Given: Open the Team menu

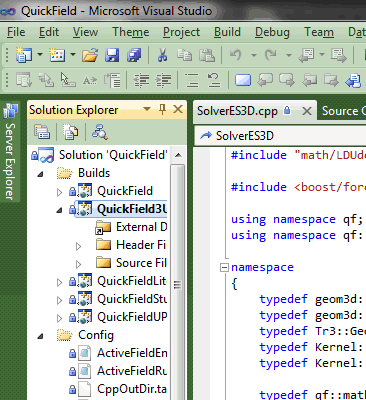Looking at the screenshot, I should click(x=319, y=32).
